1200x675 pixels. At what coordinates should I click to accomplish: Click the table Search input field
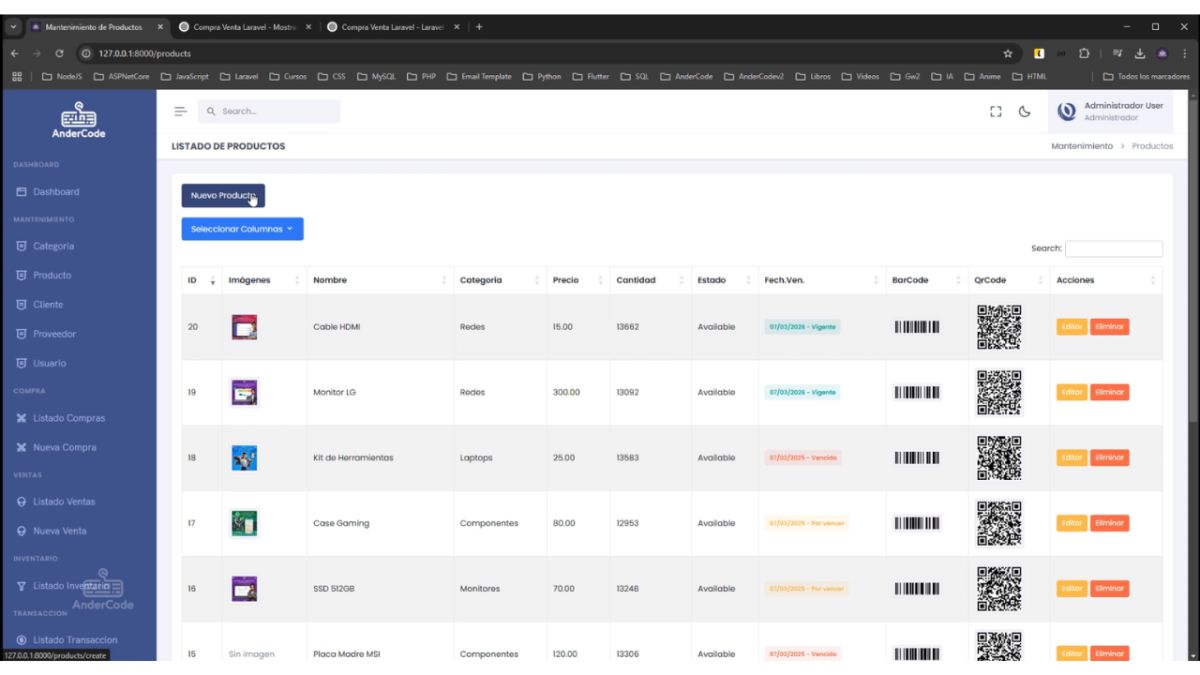click(1113, 249)
